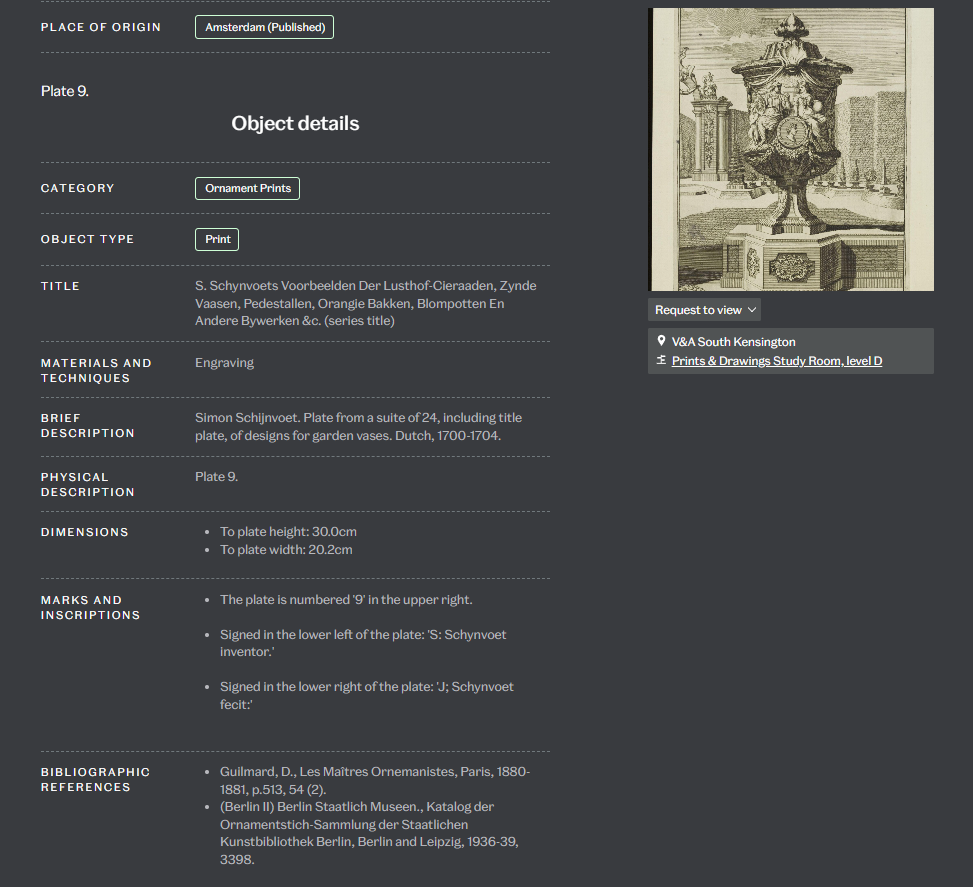Image resolution: width=973 pixels, height=887 pixels.
Task: Click the Engraving materials and techniques value
Action: (x=224, y=363)
